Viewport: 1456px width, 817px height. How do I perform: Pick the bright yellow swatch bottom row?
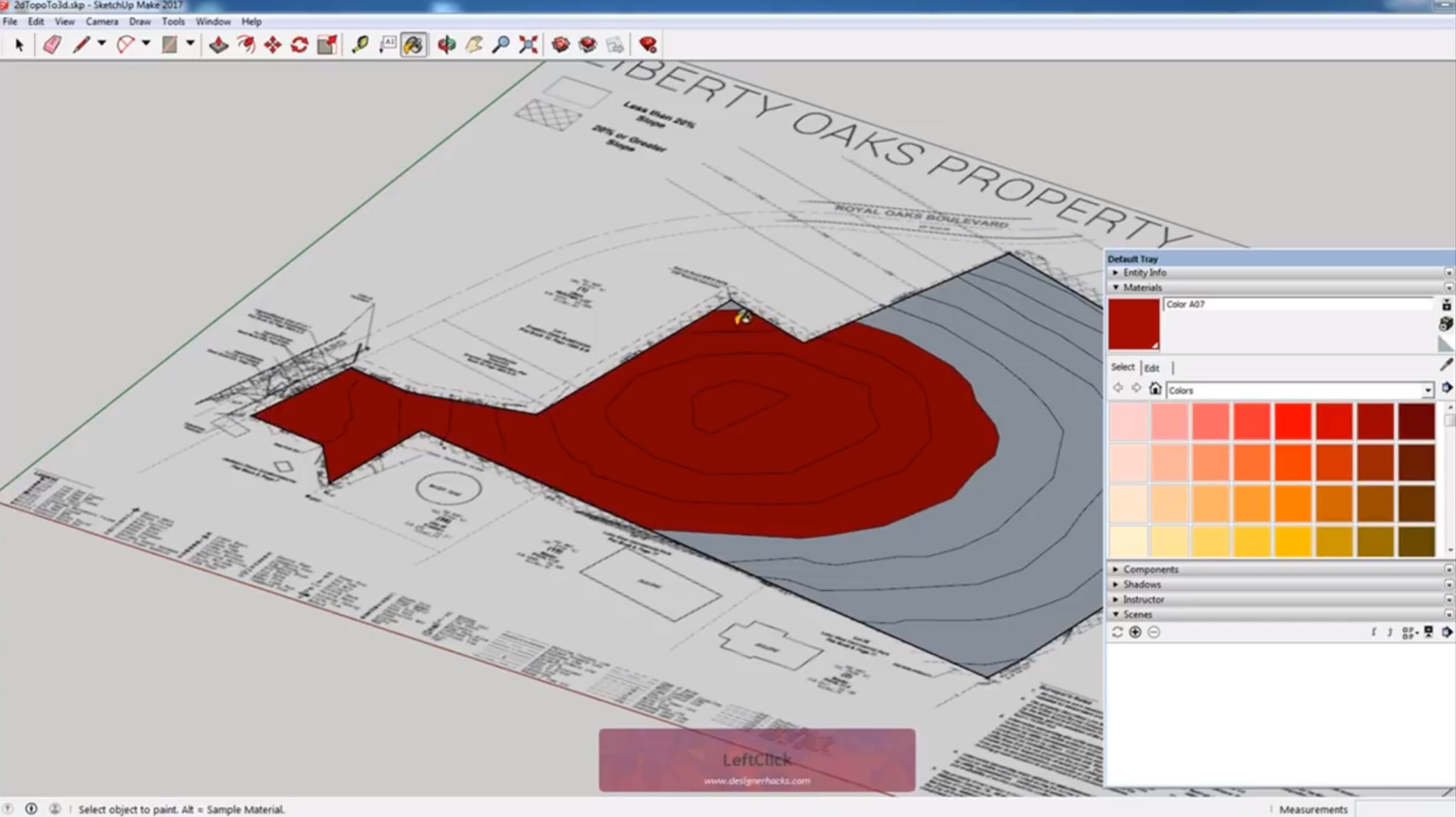[x=1293, y=540]
